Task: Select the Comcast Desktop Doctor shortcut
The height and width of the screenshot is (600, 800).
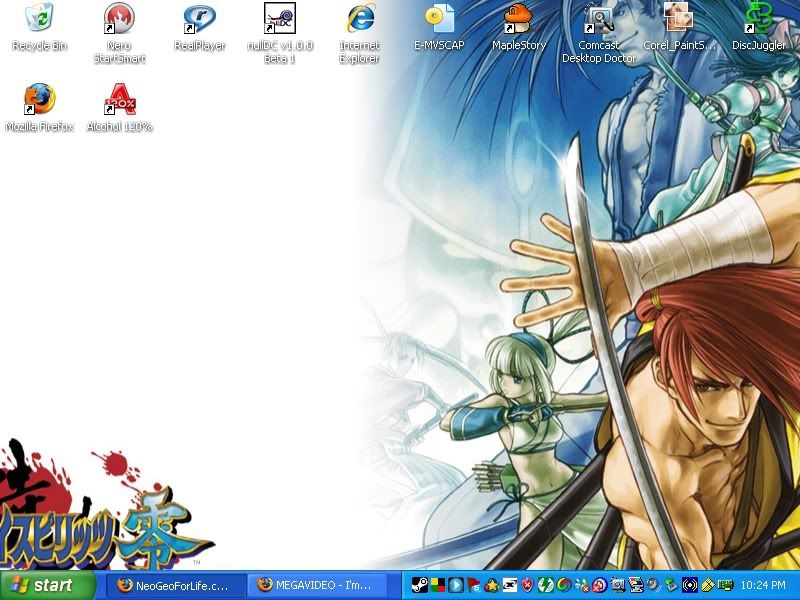Action: [x=599, y=34]
